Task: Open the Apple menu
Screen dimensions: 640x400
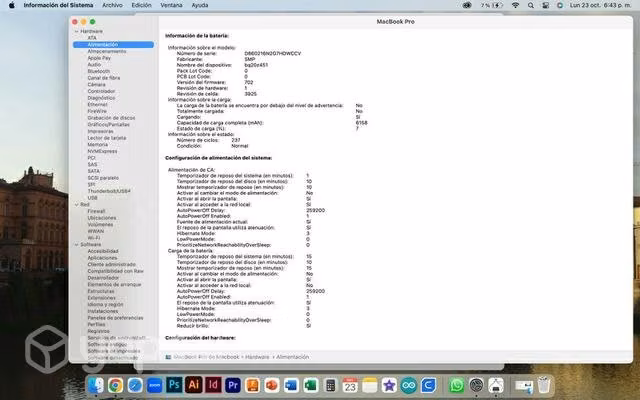Action: pyautogui.click(x=12, y=5)
